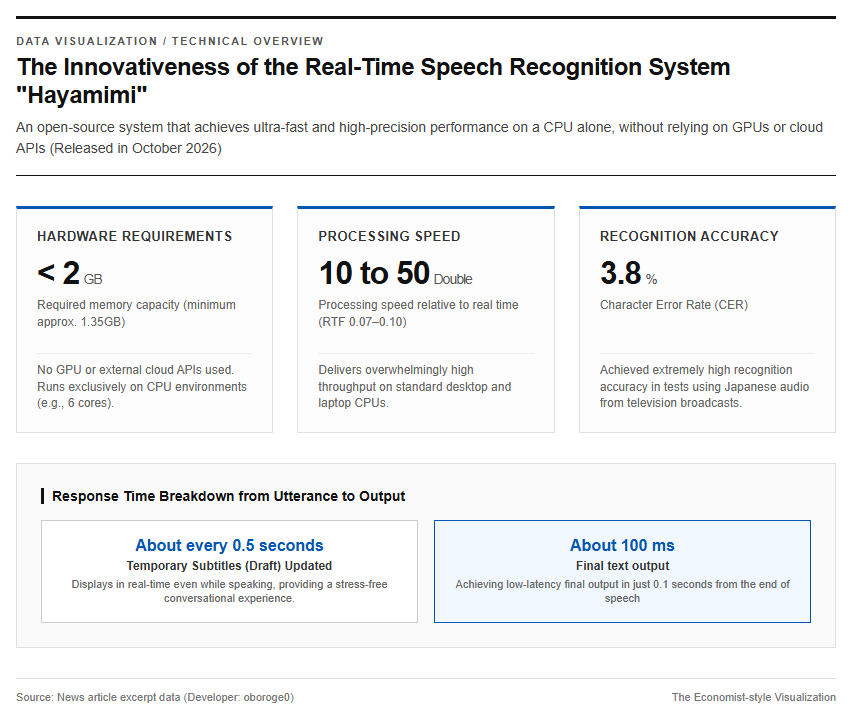The height and width of the screenshot is (719, 852).
Task: Select the "About 100 ms" heading
Action: pyautogui.click(x=622, y=545)
